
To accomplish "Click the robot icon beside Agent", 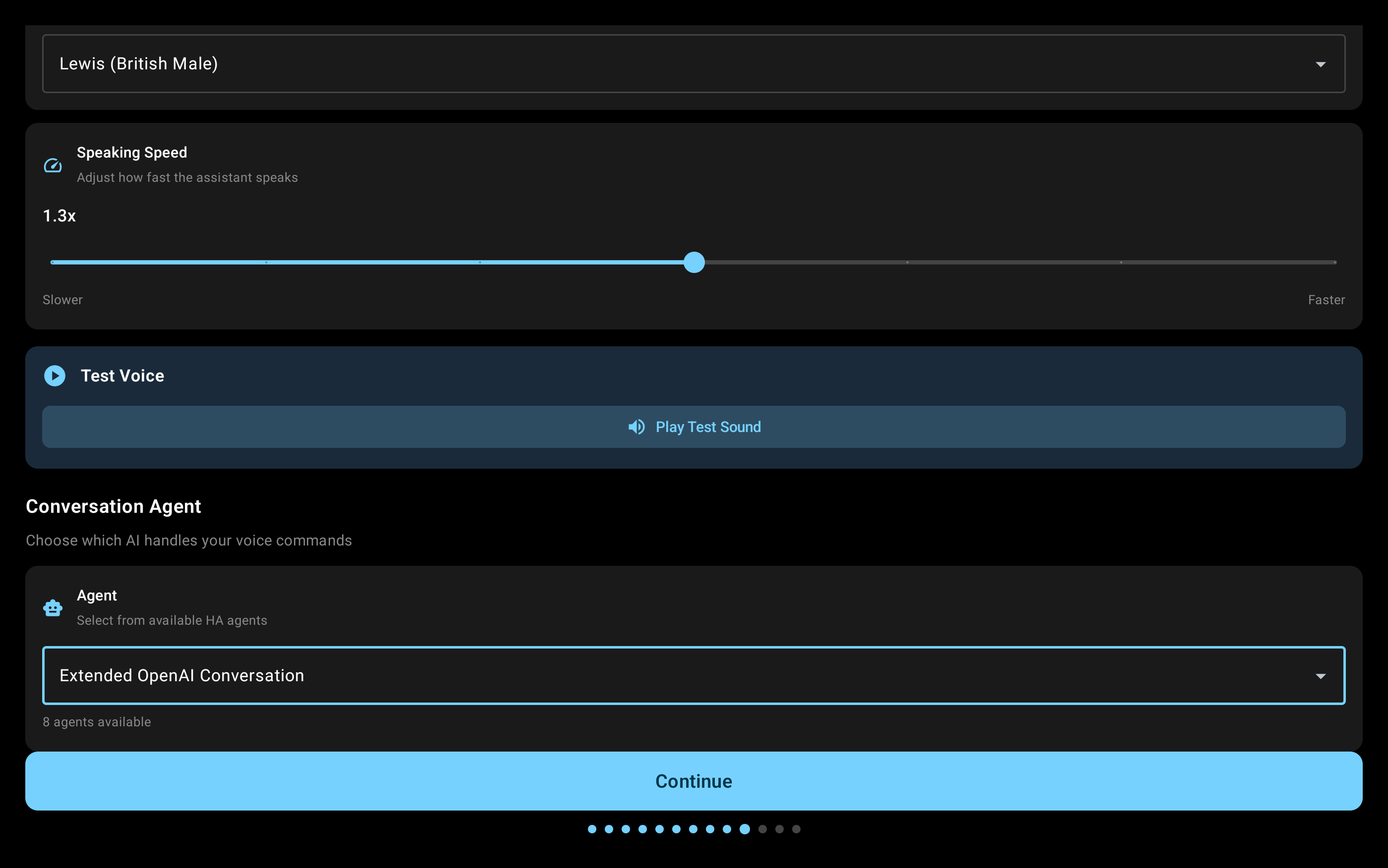I will click(53, 608).
